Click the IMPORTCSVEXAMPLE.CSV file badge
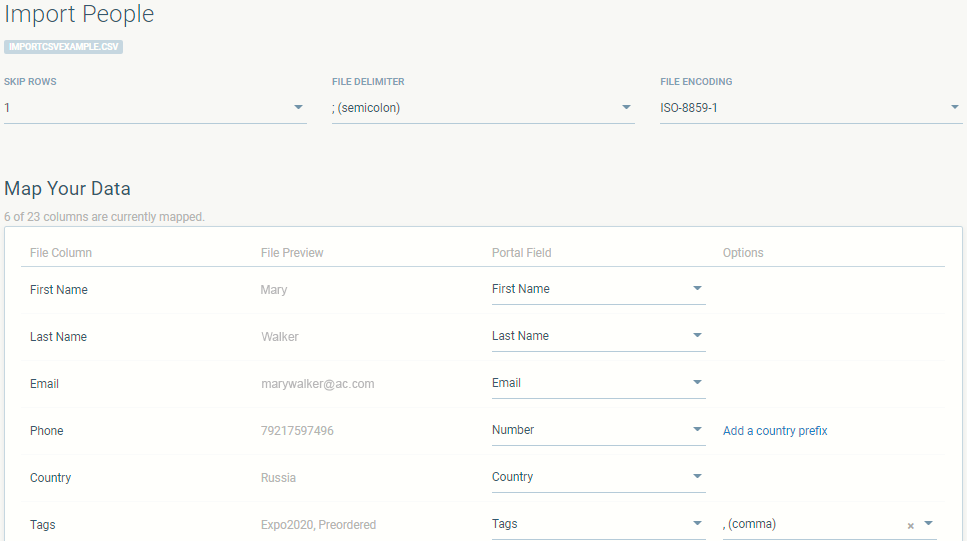967x541 pixels. click(64, 47)
